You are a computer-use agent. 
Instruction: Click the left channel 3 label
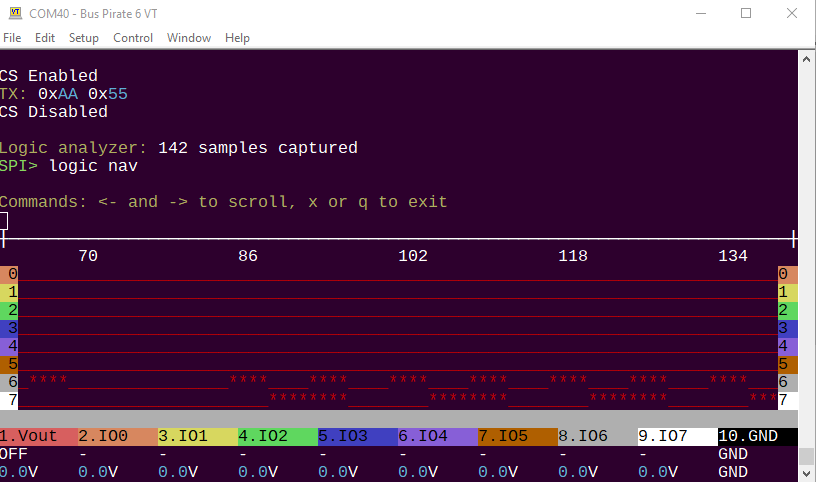(x=9, y=328)
